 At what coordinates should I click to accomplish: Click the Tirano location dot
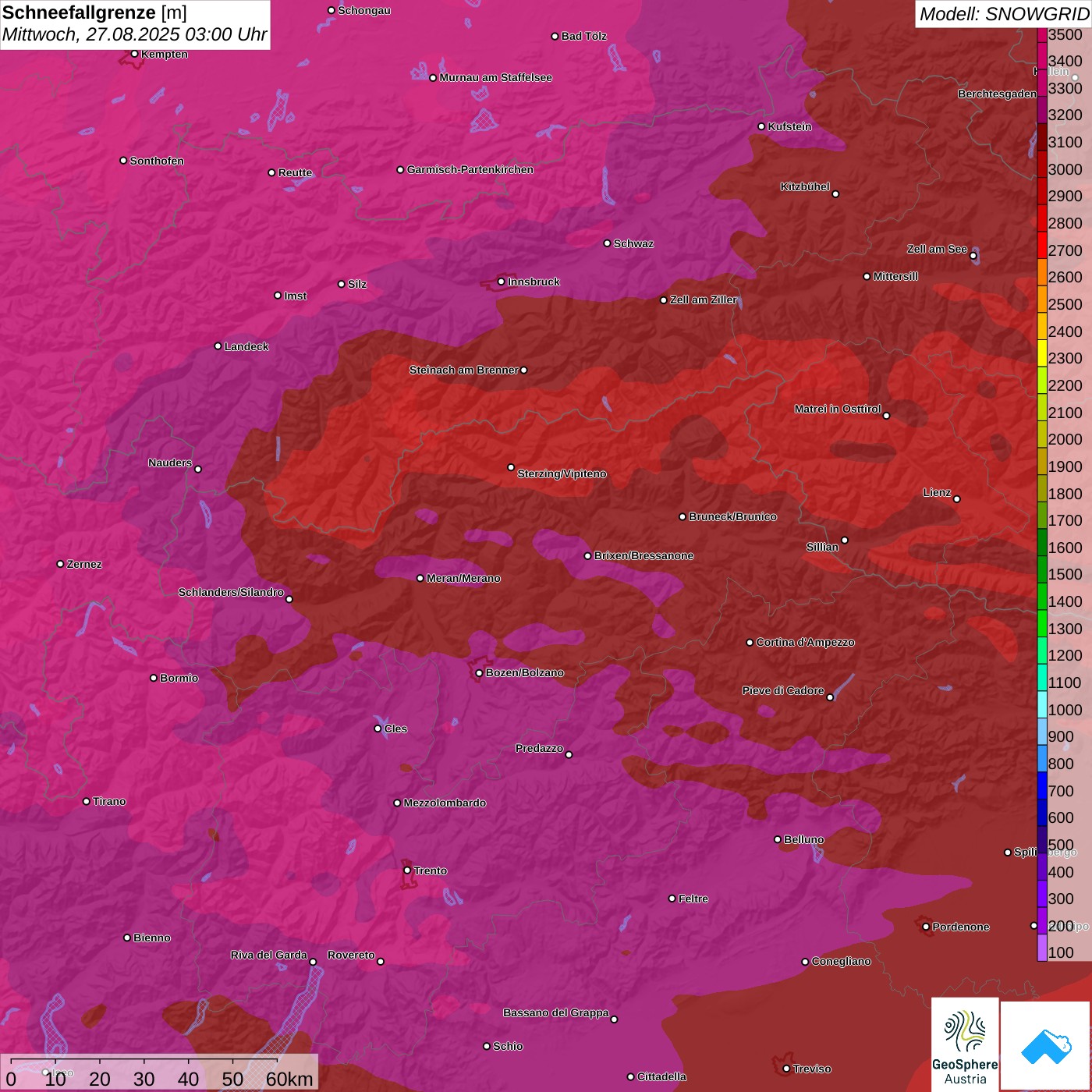point(87,801)
